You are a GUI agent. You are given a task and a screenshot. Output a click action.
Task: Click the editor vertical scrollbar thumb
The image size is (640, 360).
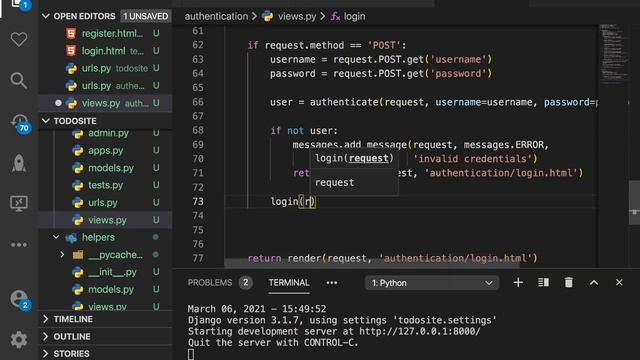coord(634,202)
